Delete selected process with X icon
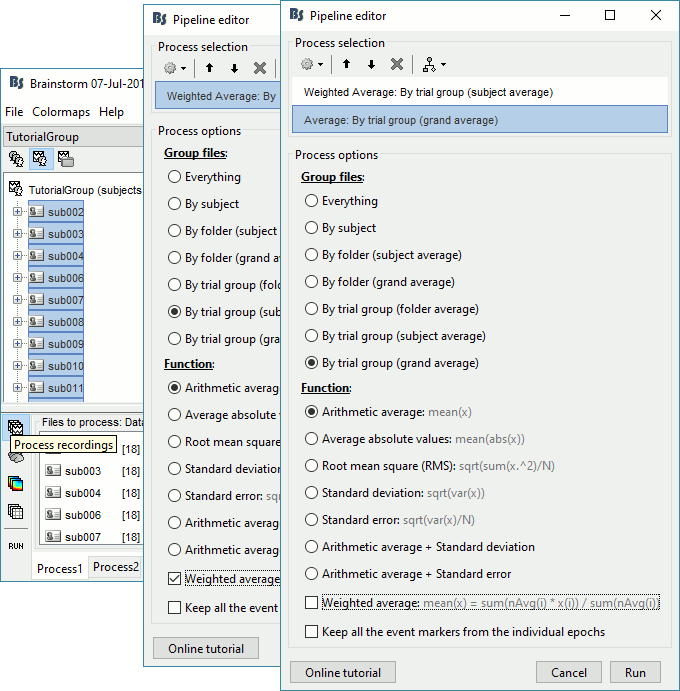 tap(397, 64)
